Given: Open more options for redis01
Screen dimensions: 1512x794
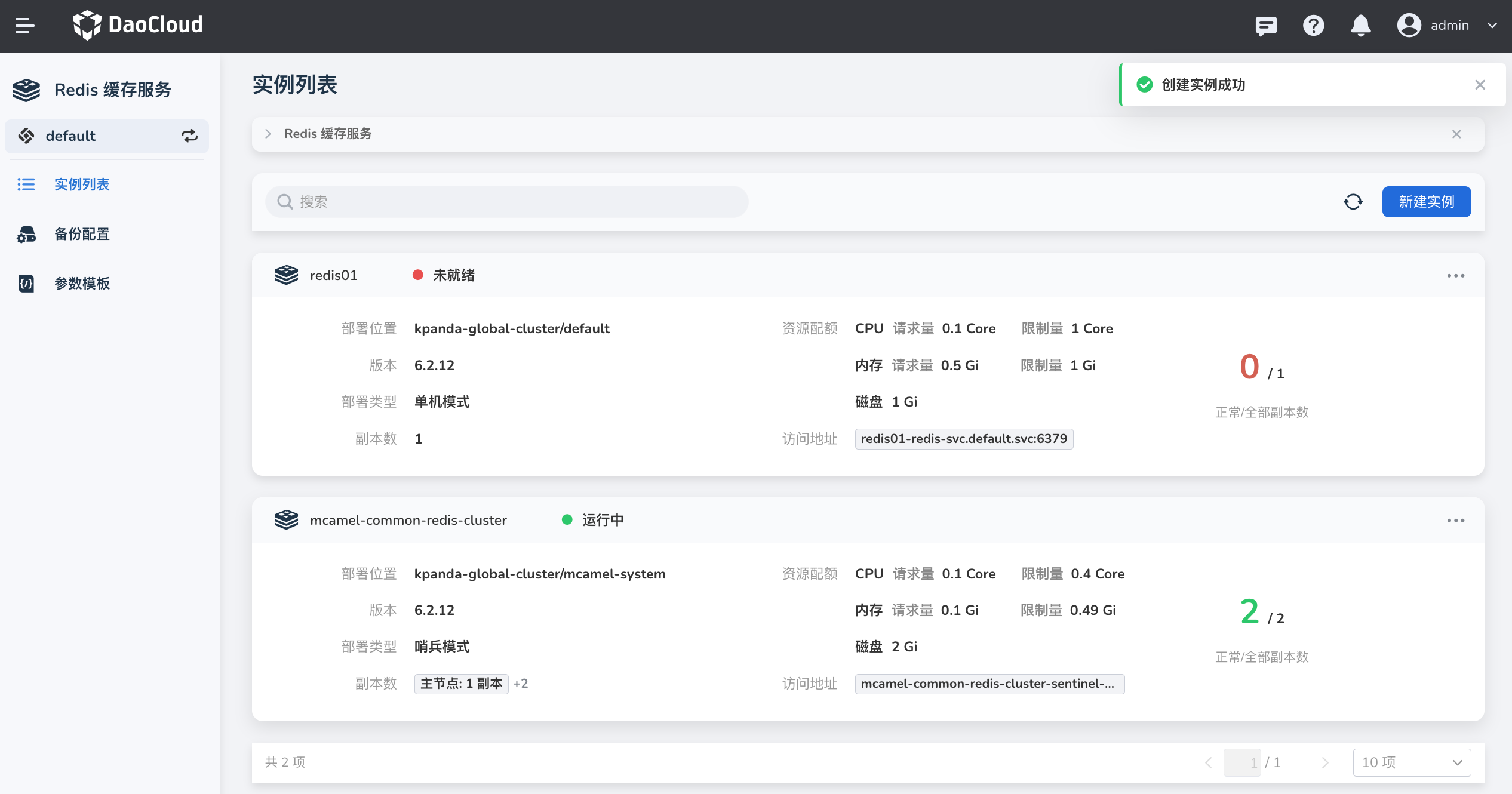Looking at the screenshot, I should (1455, 276).
